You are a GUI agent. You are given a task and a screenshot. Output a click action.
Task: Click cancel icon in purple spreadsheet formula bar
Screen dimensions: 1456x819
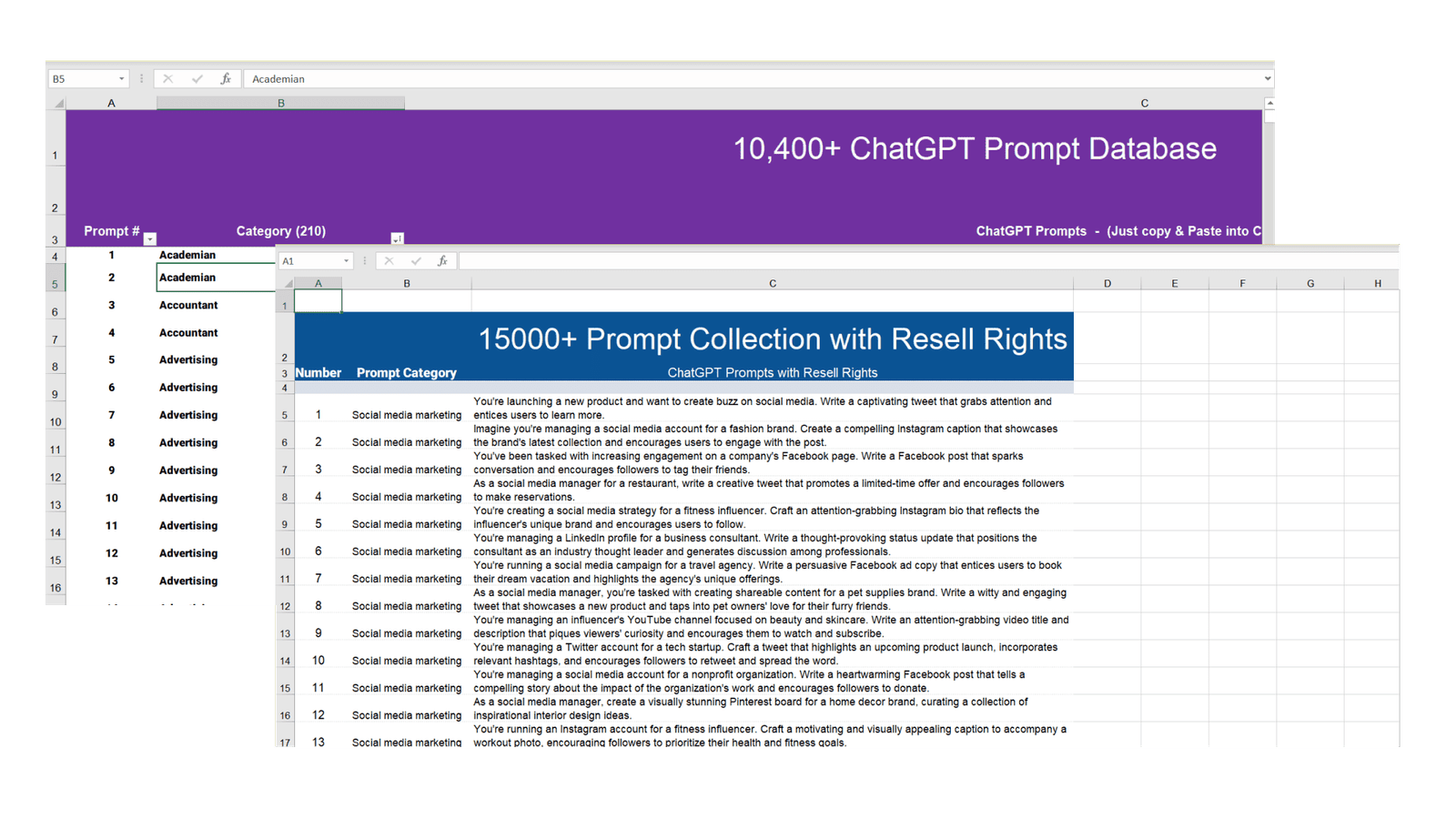click(x=167, y=79)
